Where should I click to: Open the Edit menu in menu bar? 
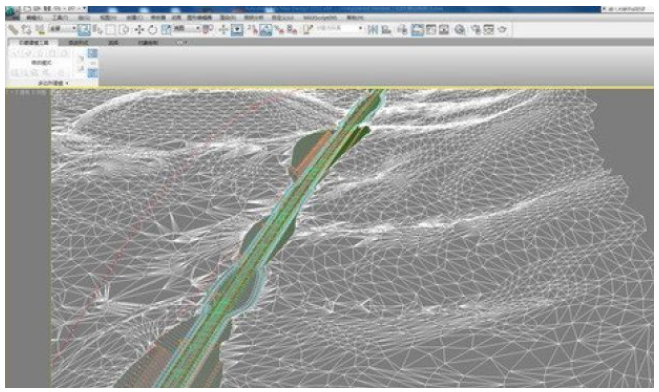34,18
